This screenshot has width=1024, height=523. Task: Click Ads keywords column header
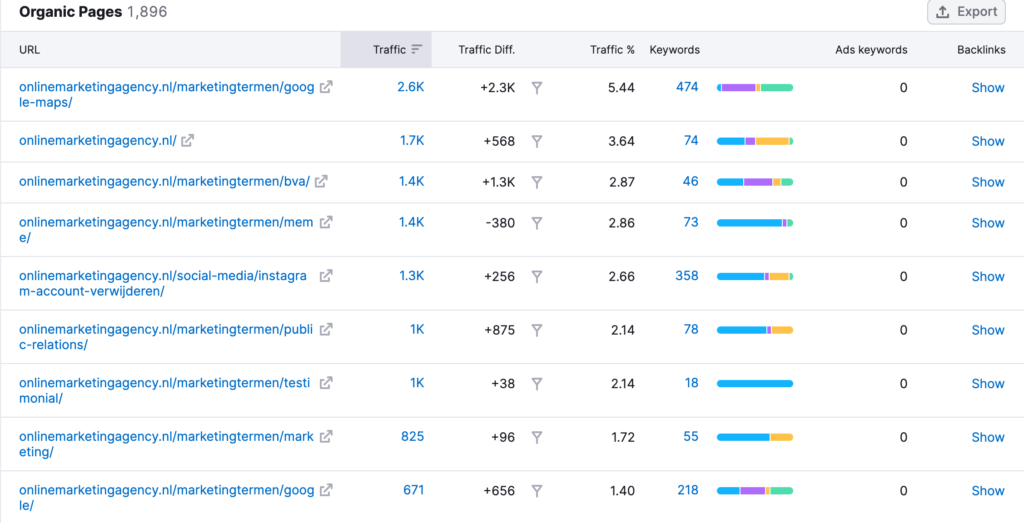[x=871, y=50]
